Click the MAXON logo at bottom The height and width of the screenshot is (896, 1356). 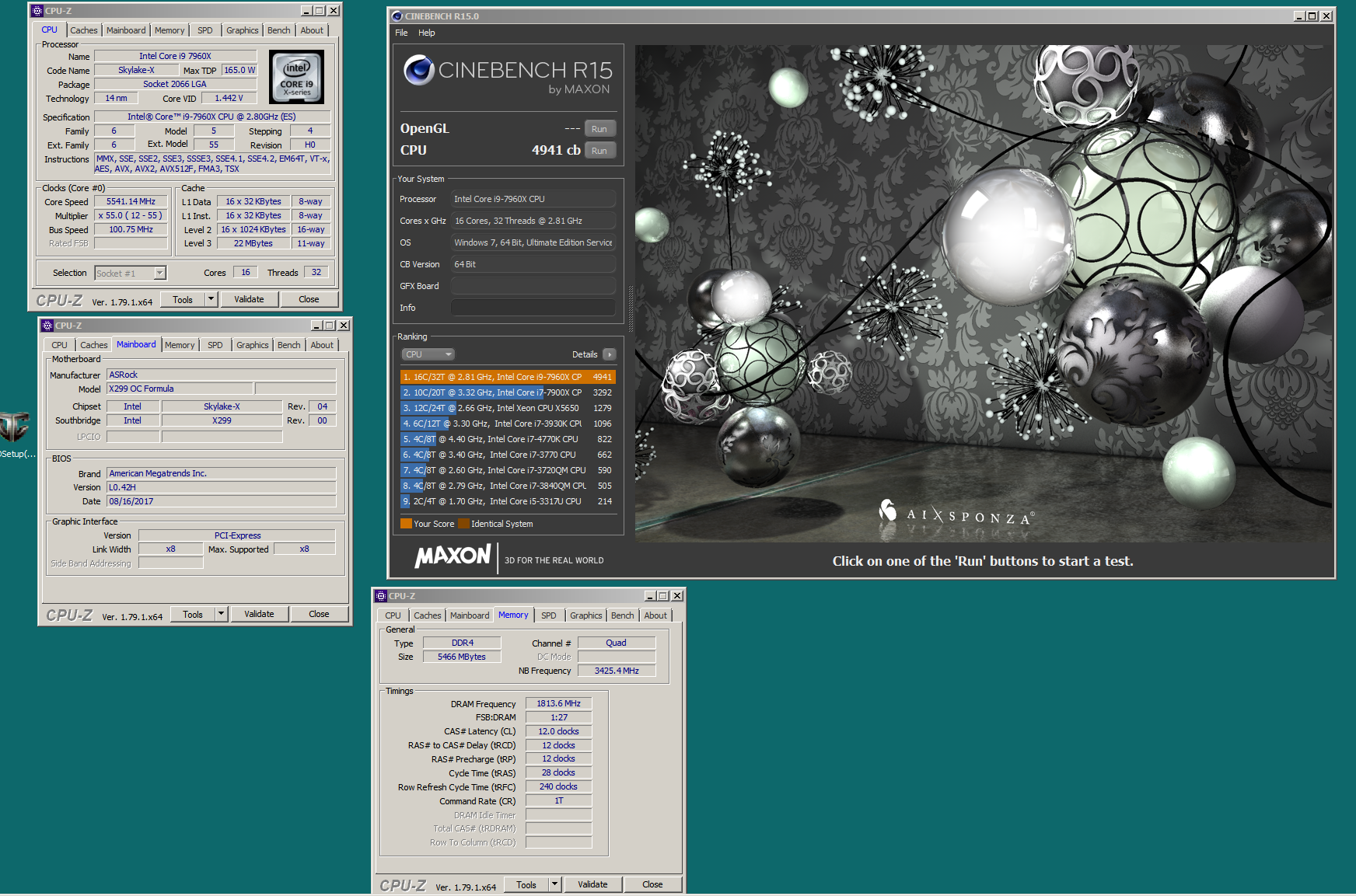[x=453, y=556]
